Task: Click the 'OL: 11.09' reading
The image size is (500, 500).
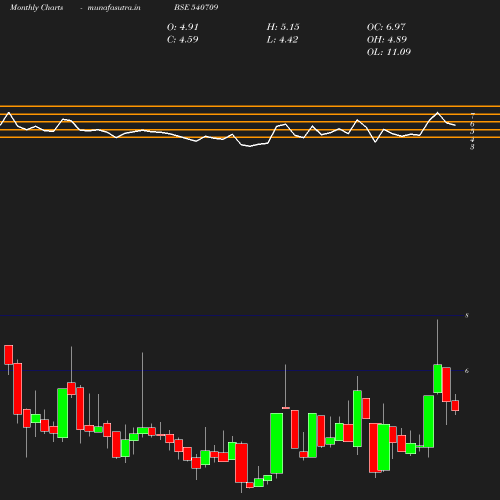Action: [389, 52]
